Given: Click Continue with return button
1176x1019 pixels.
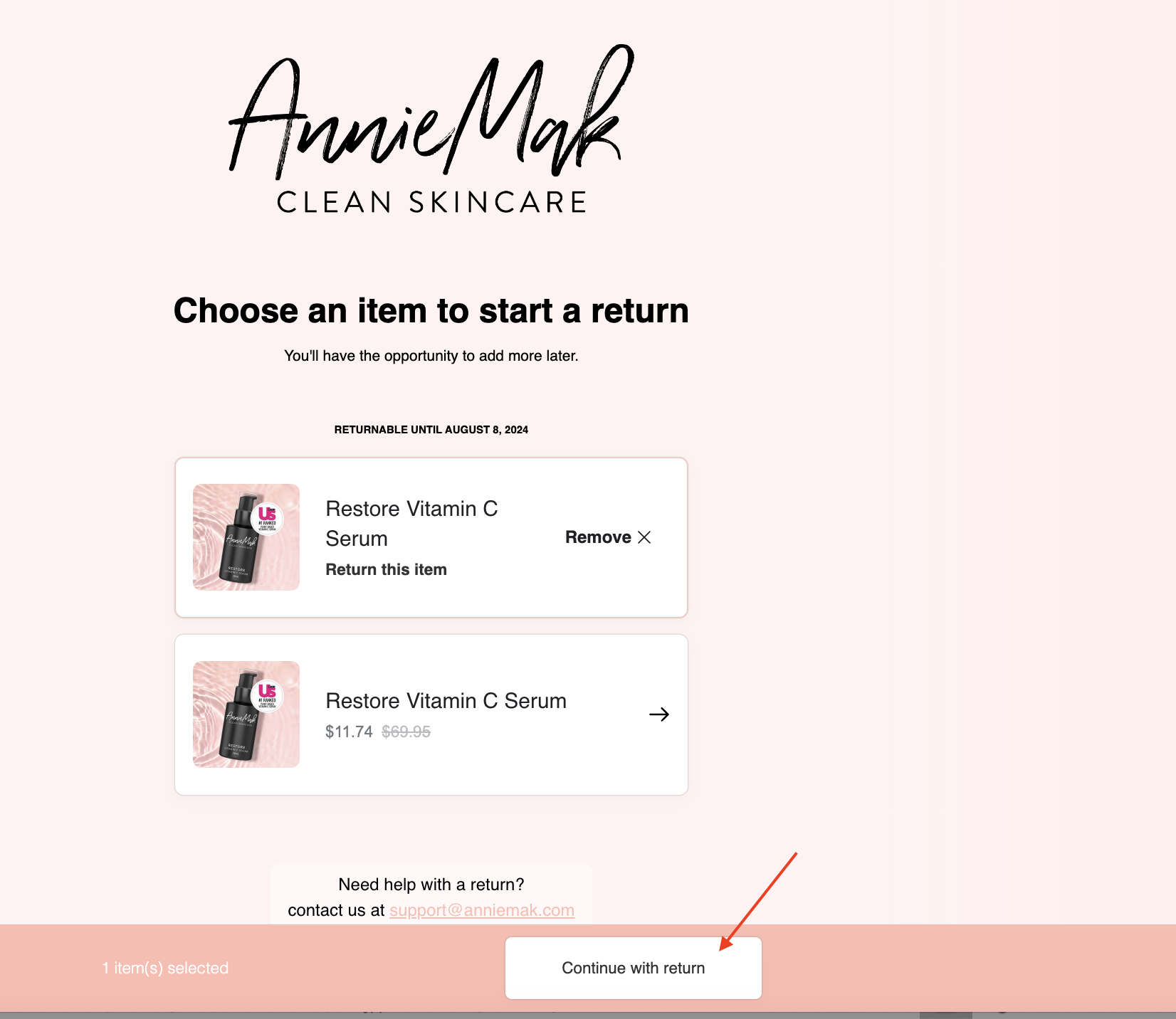Looking at the screenshot, I should (x=634, y=968).
